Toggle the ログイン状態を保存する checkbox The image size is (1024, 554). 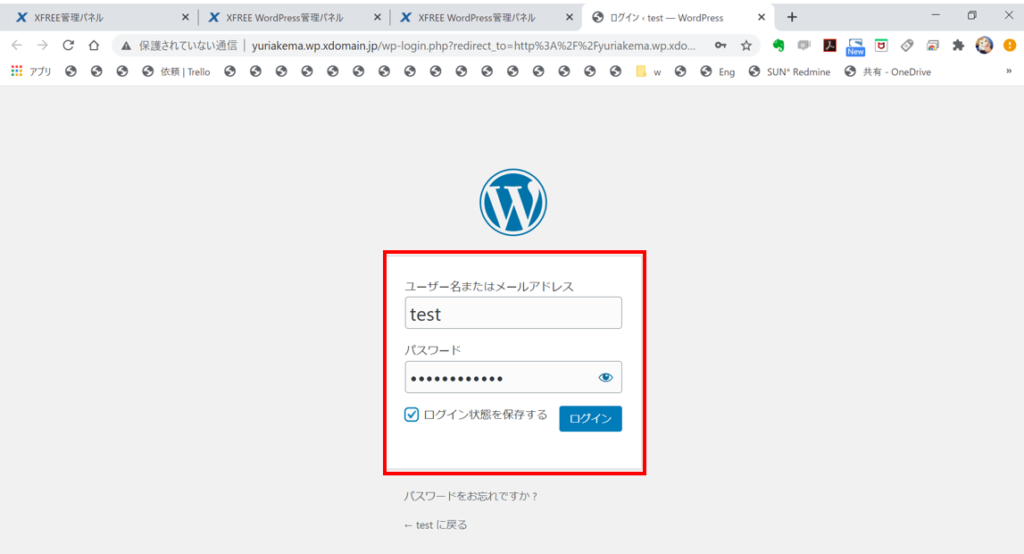pyautogui.click(x=412, y=415)
